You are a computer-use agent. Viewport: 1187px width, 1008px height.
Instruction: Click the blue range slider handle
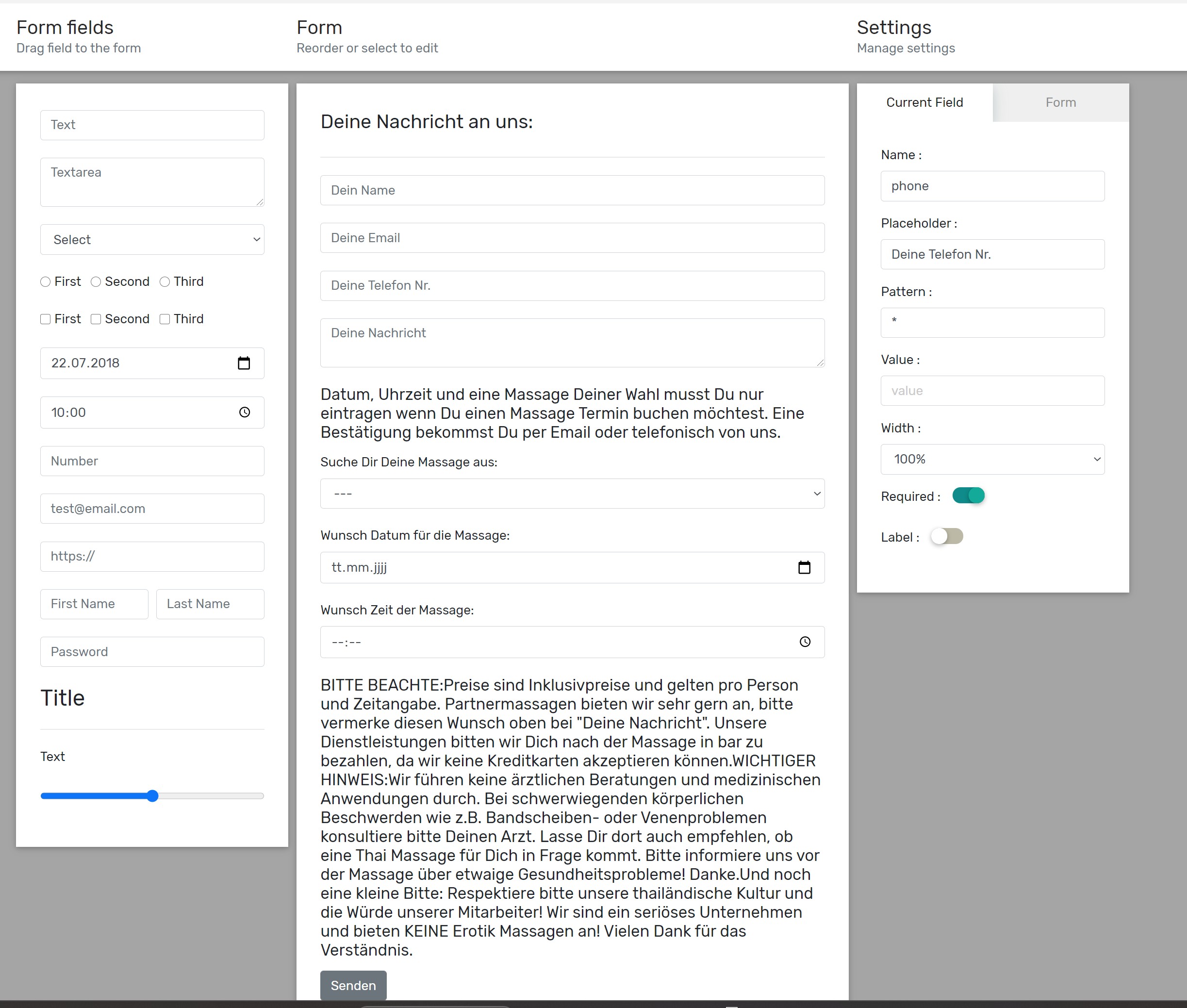click(x=152, y=796)
